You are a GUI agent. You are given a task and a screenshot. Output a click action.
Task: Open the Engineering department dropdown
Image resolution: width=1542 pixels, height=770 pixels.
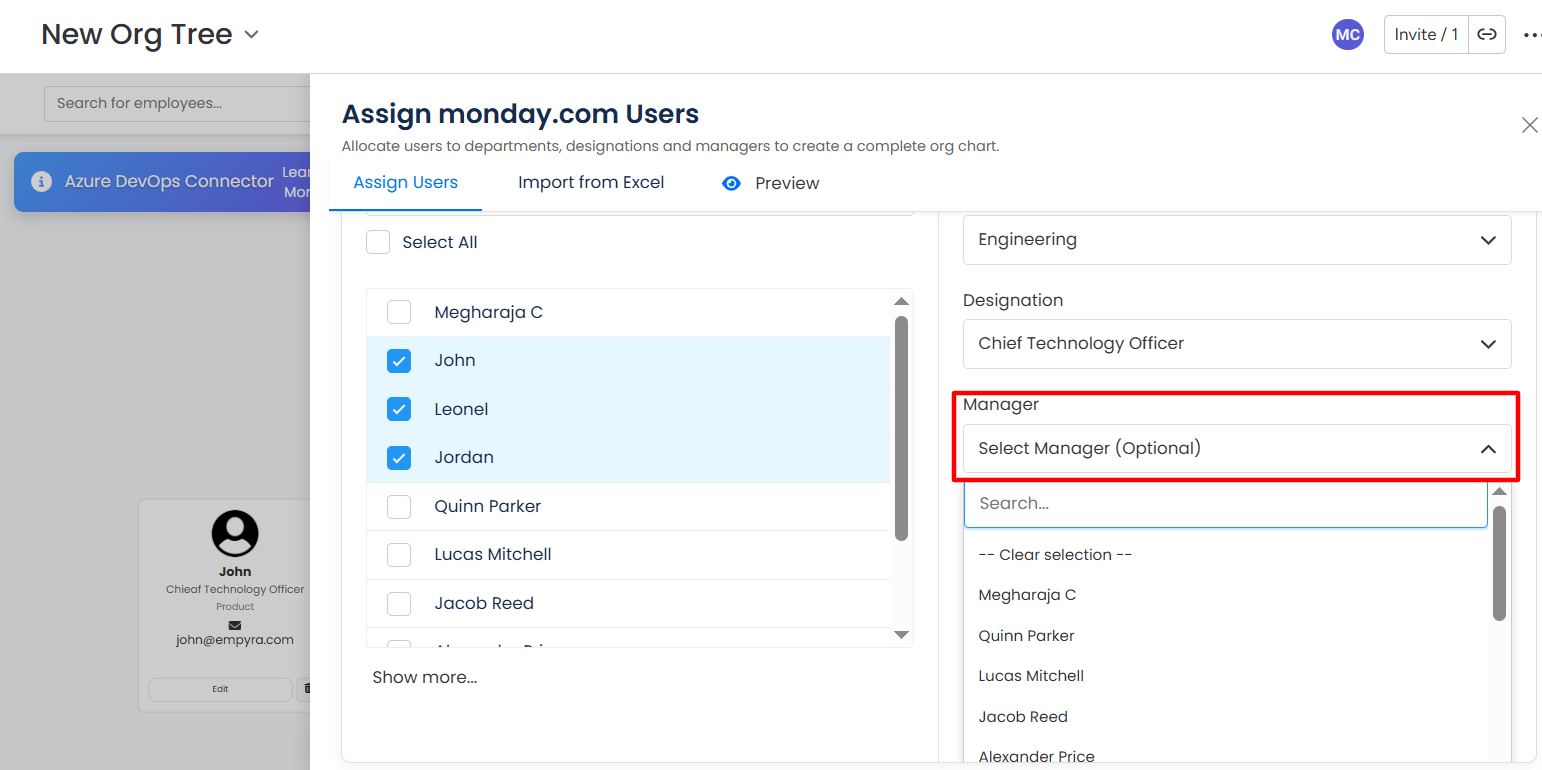pyautogui.click(x=1237, y=240)
